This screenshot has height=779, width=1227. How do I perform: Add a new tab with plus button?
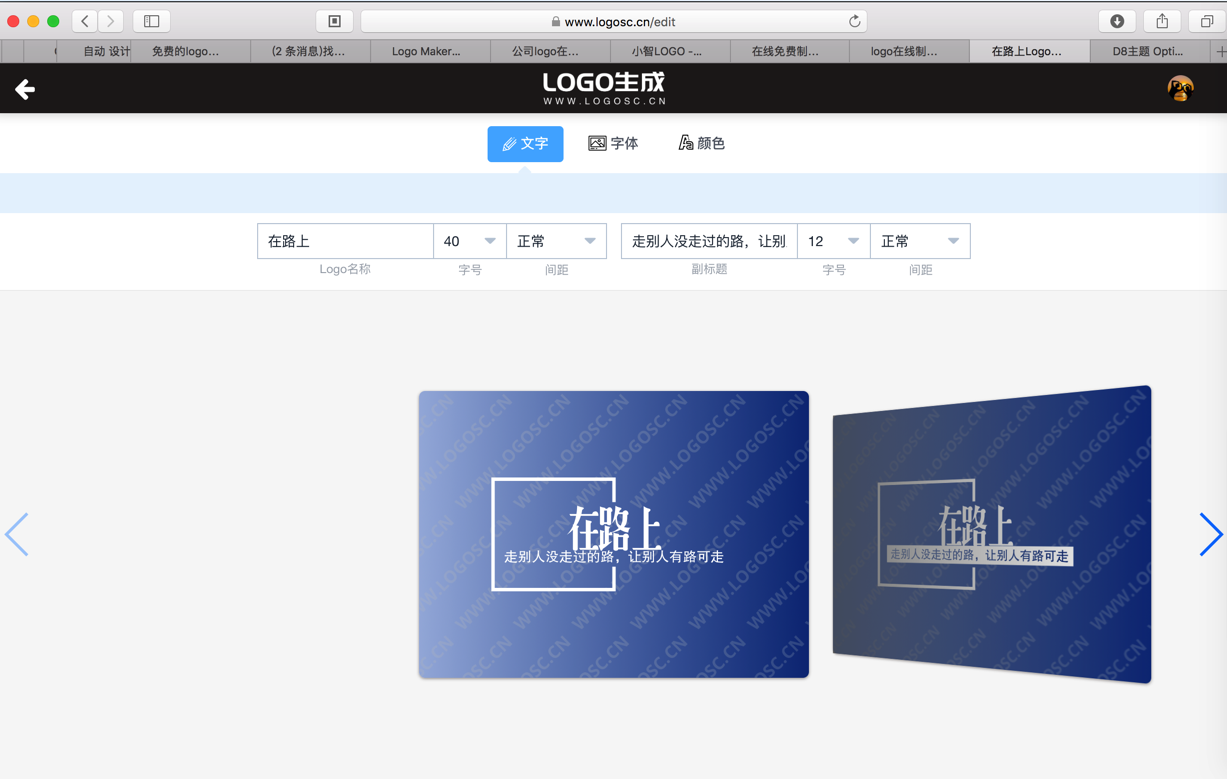point(1220,51)
